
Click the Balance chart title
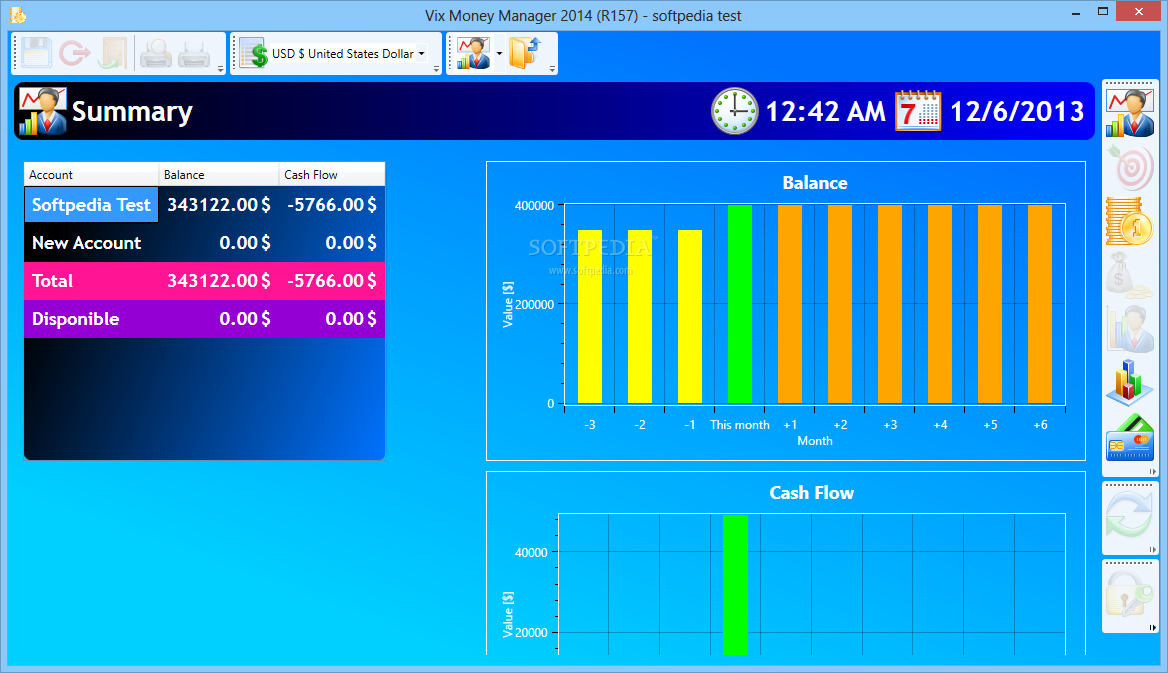click(x=815, y=183)
